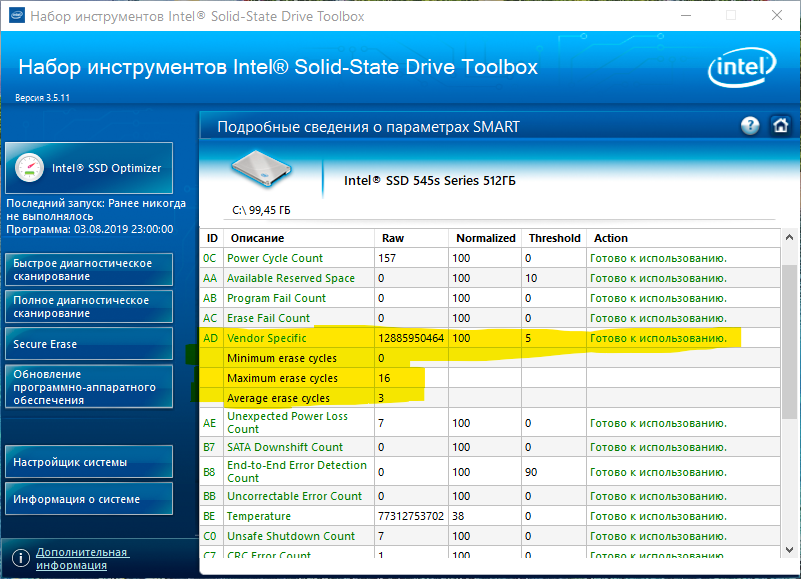Open Настройщик системы

pos(89,462)
